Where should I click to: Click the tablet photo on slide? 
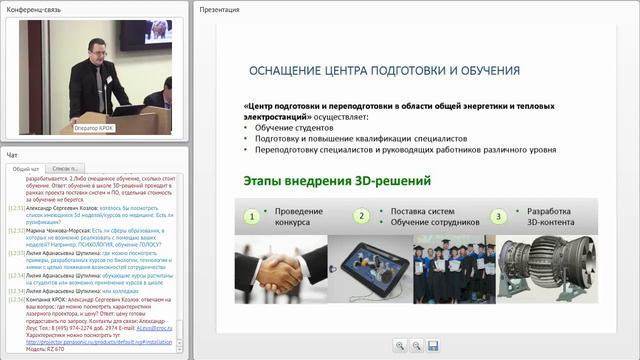click(x=371, y=269)
